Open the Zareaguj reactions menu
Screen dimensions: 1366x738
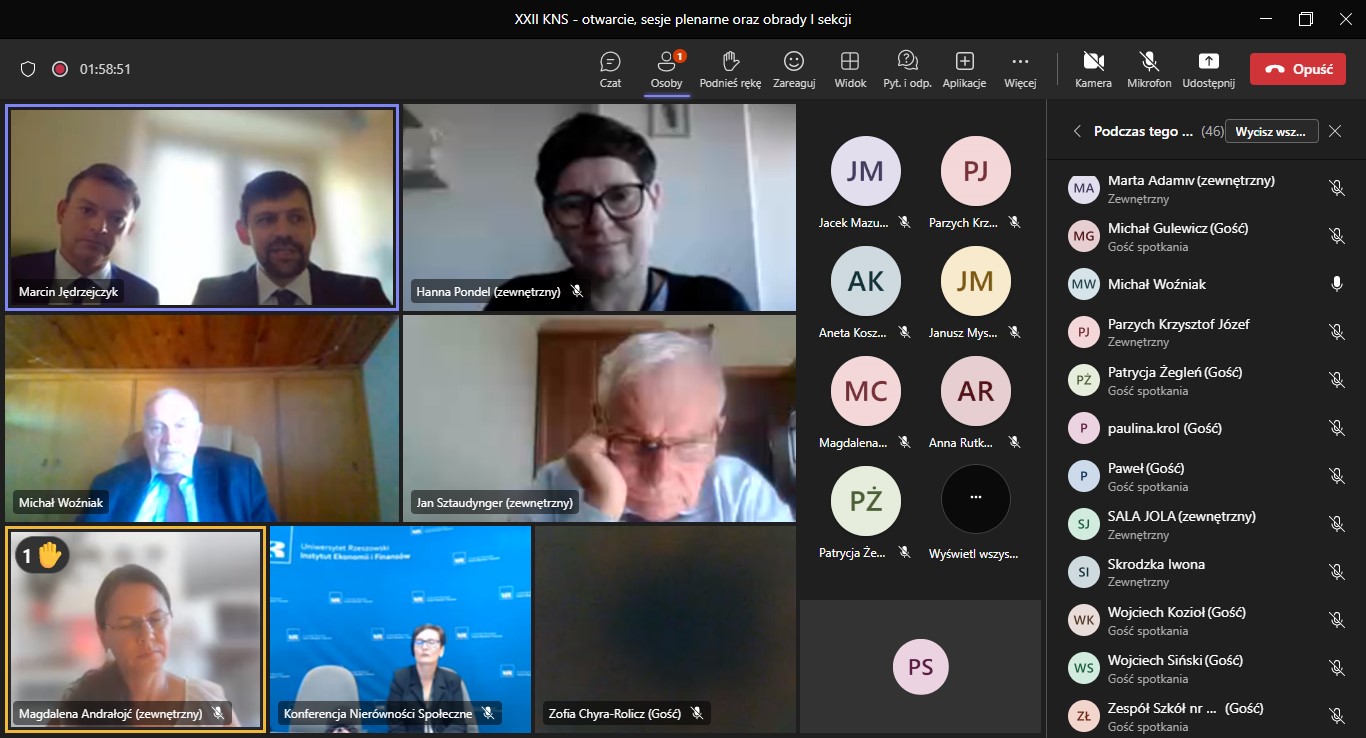pyautogui.click(x=794, y=68)
